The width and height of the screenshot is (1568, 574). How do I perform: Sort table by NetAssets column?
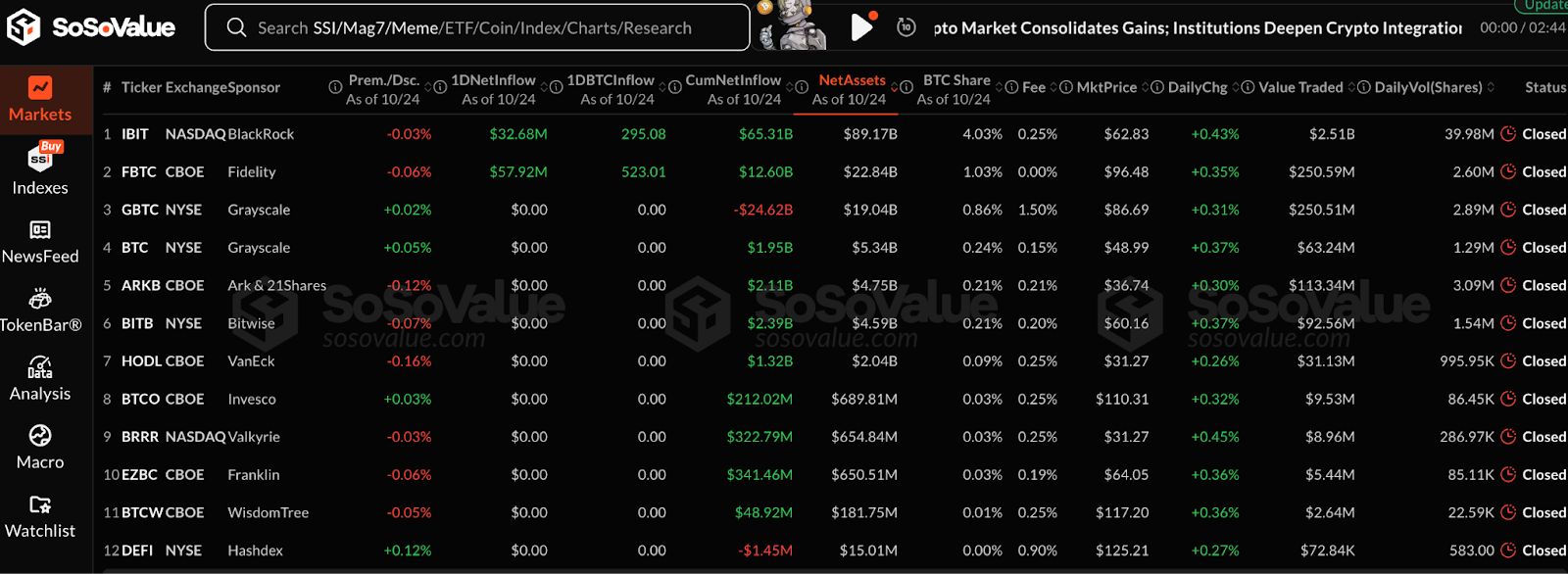tap(852, 80)
